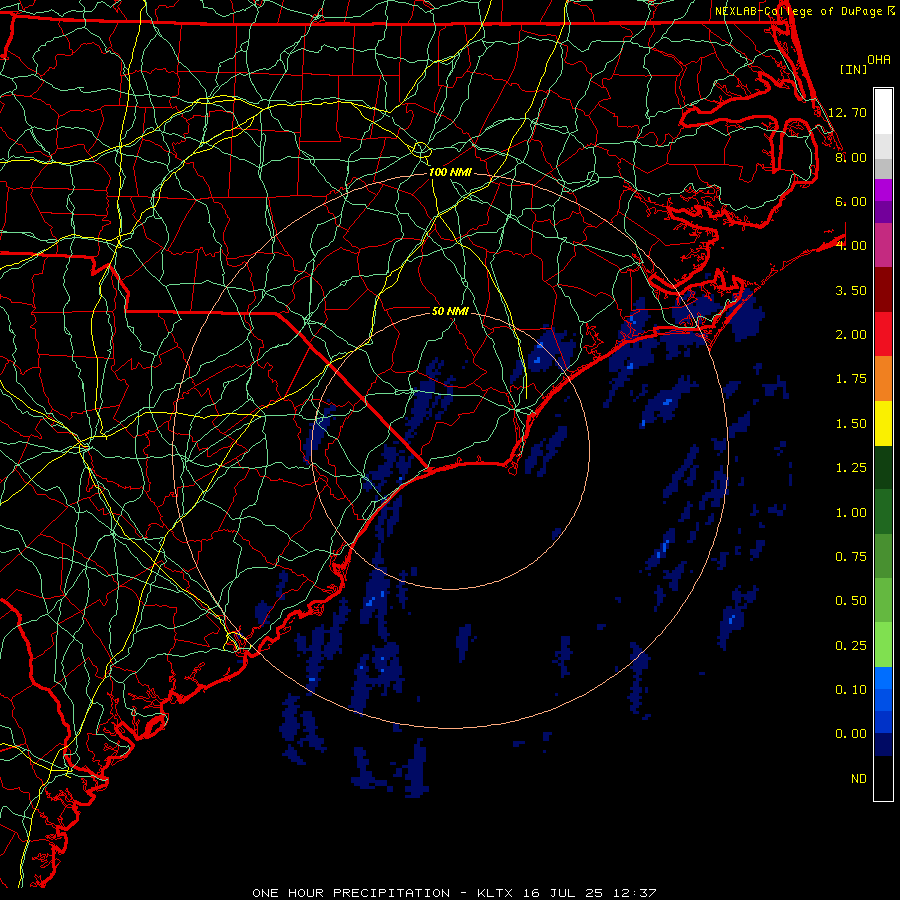Pick the bright red legend swatch
Screen dimensions: 900x900
pos(883,335)
